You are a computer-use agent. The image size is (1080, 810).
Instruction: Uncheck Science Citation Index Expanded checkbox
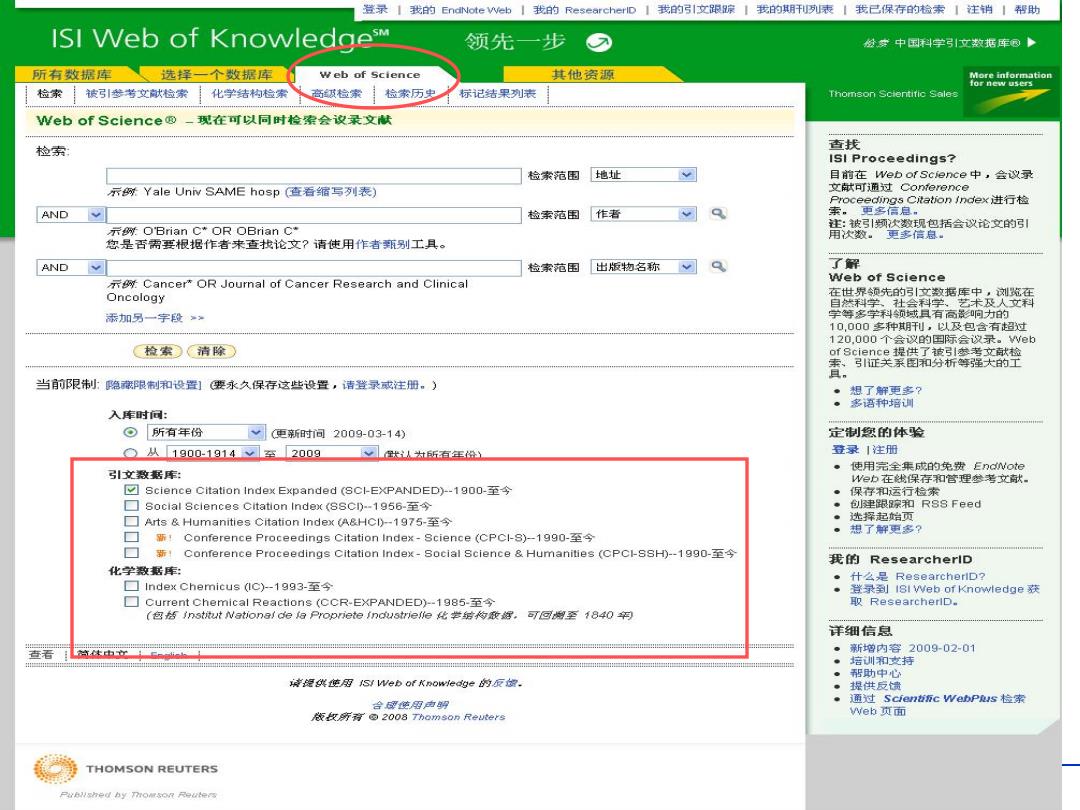click(x=131, y=490)
